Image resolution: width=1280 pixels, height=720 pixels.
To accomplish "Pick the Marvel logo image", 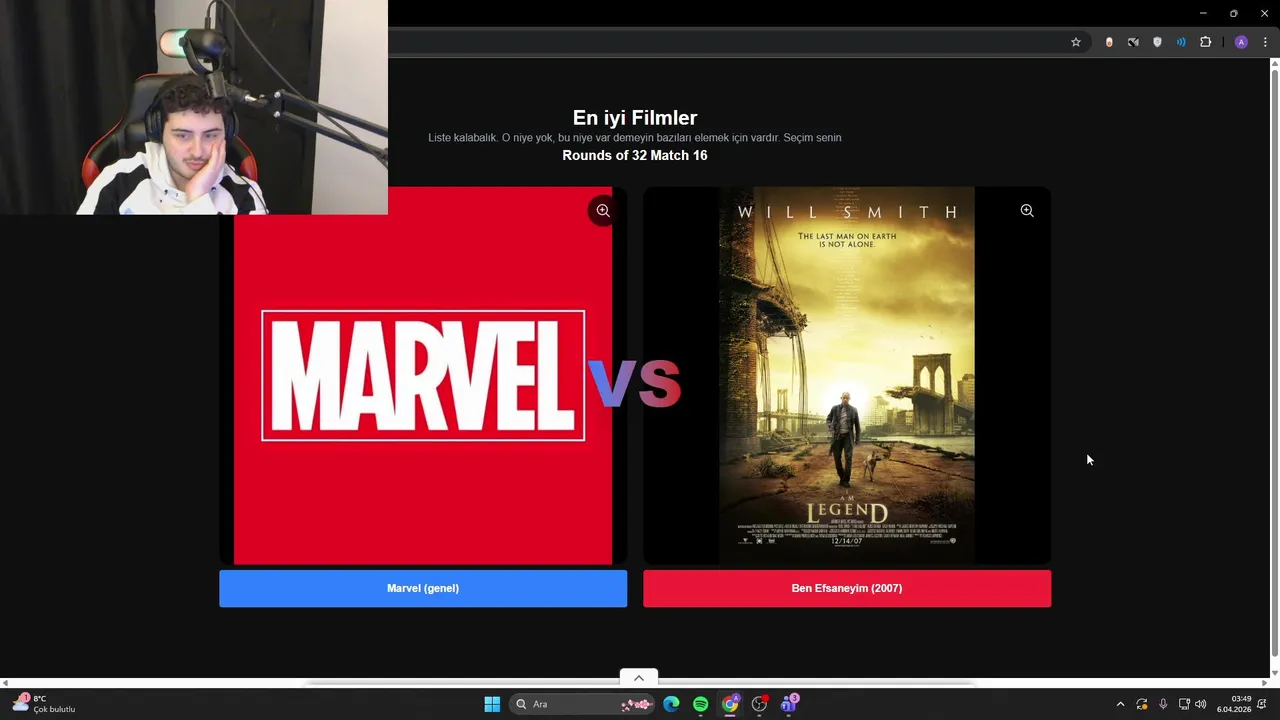I will pyautogui.click(x=423, y=376).
